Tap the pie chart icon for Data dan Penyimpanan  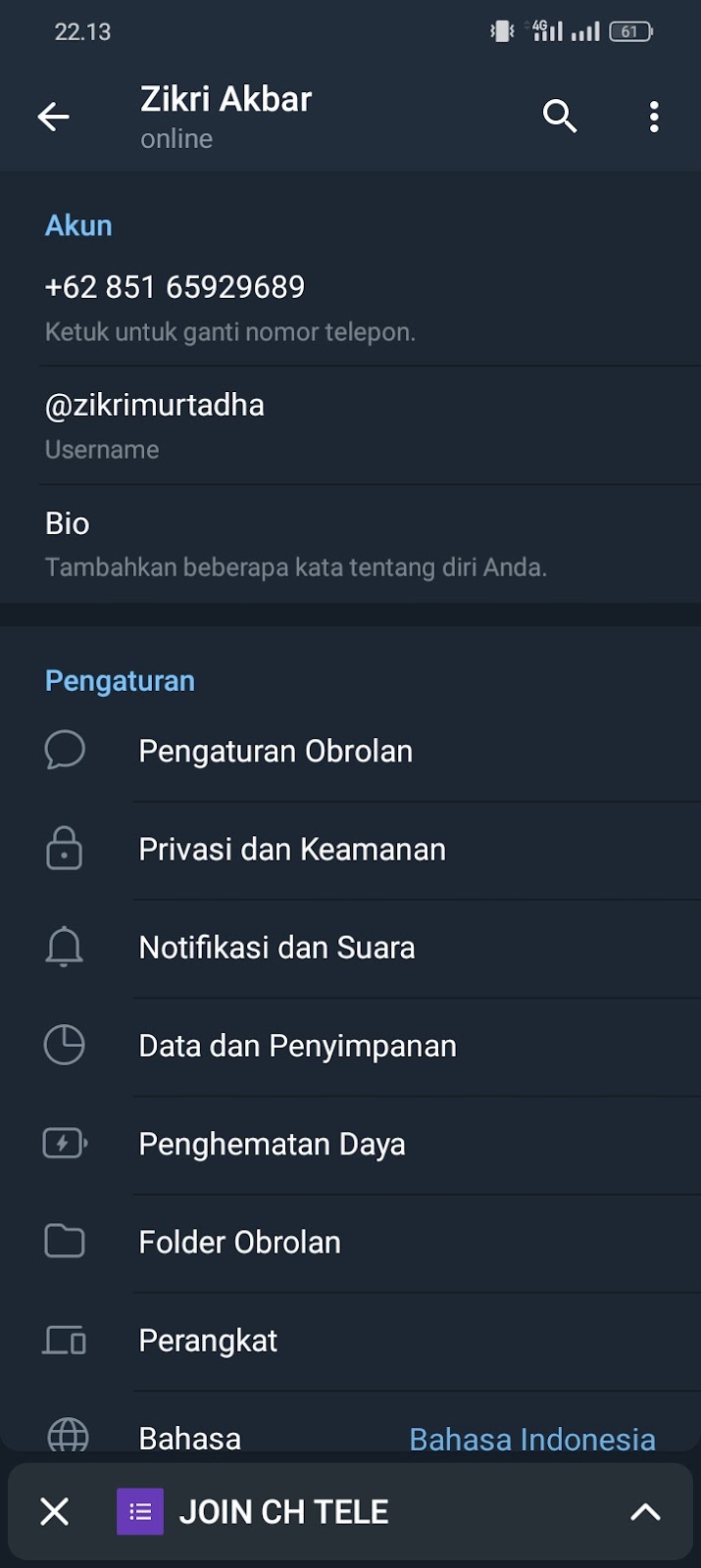tap(65, 1045)
